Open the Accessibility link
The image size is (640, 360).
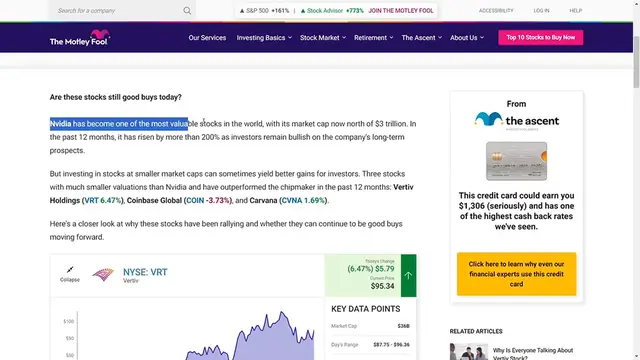click(496, 11)
